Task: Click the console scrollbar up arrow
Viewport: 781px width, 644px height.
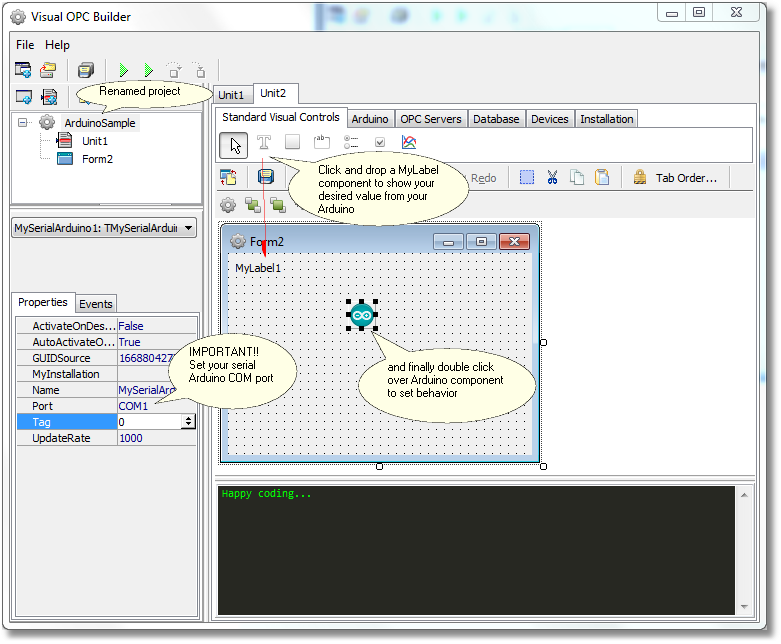Action: pos(744,495)
